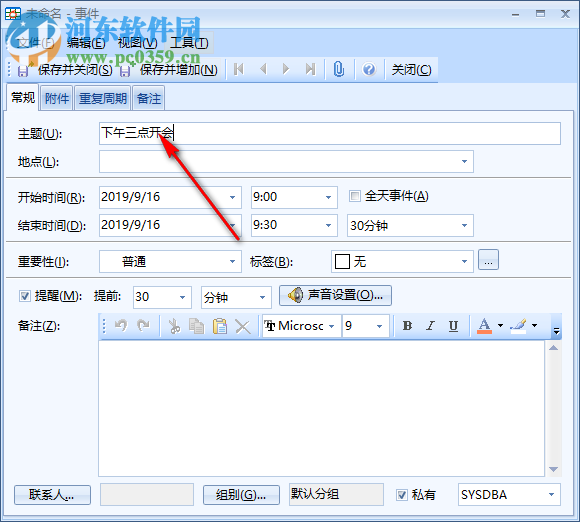Undo in the notes toolbar

point(121,326)
